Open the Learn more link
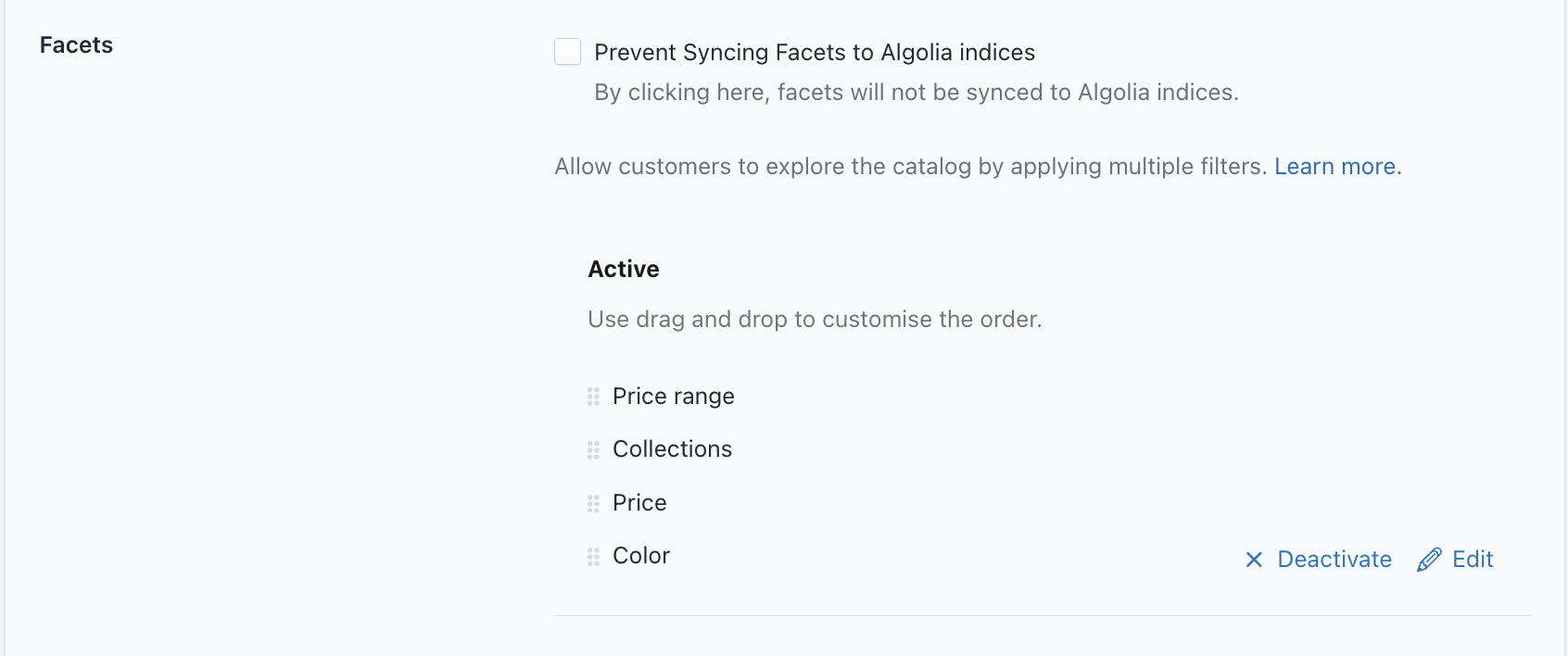This screenshot has width=1568, height=656. point(1338,167)
